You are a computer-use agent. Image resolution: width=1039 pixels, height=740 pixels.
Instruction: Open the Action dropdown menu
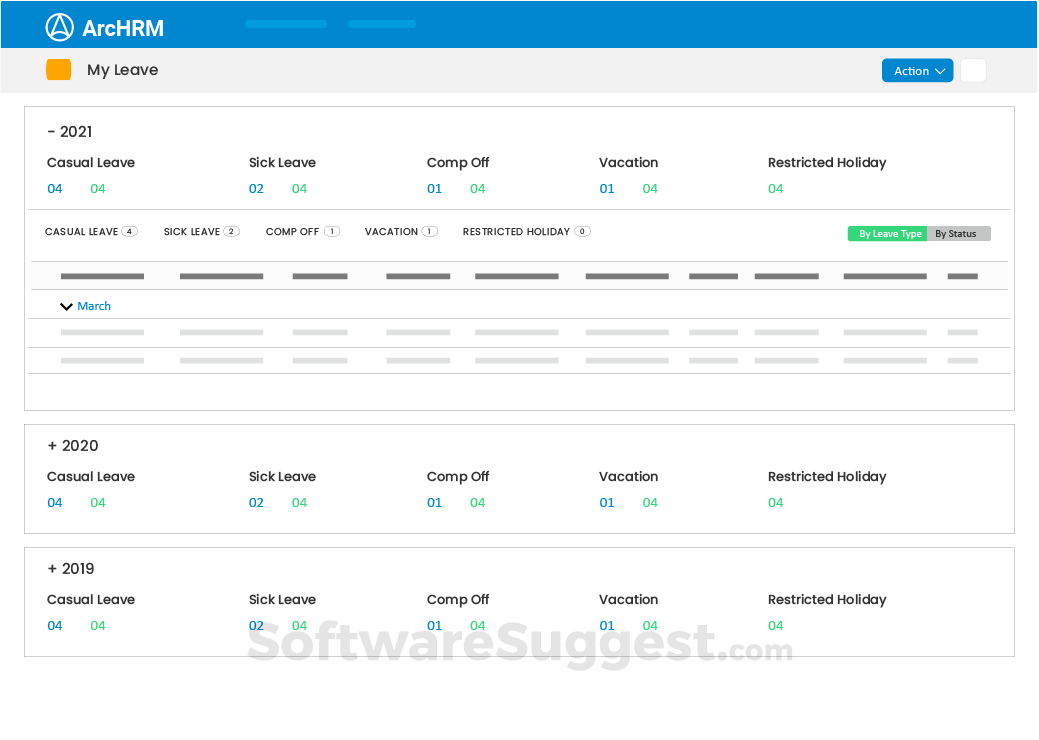coord(916,70)
